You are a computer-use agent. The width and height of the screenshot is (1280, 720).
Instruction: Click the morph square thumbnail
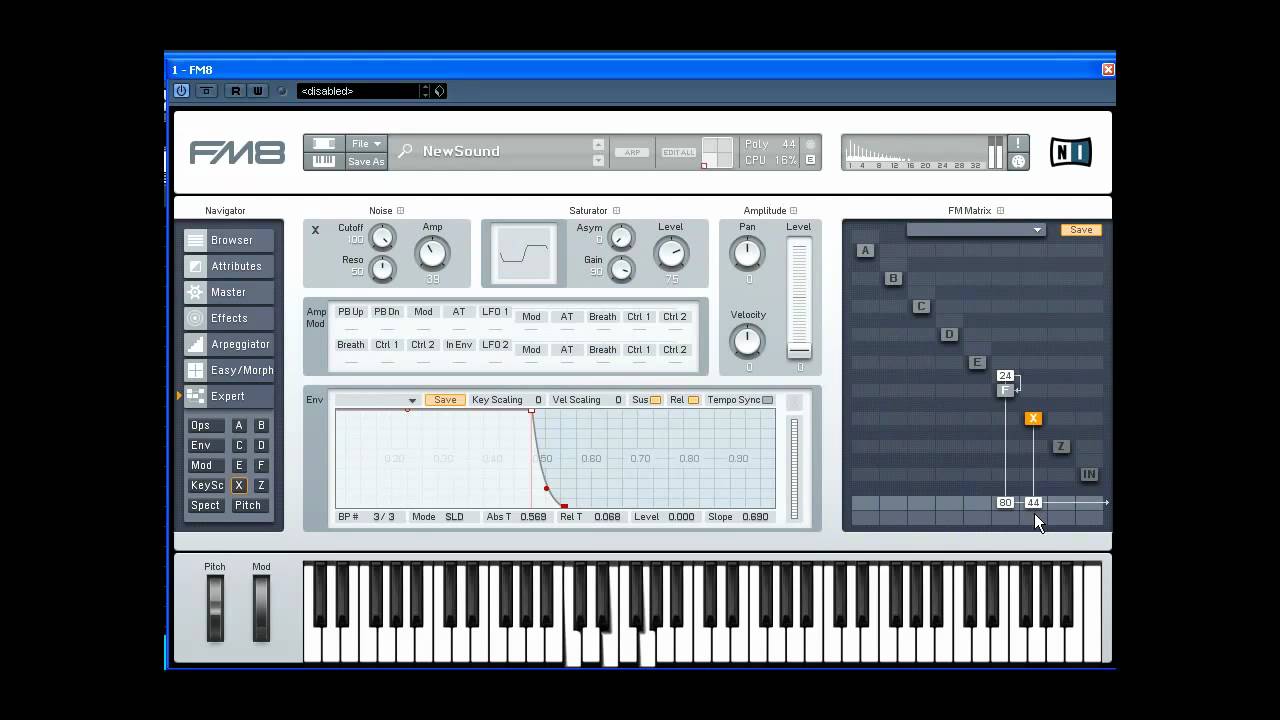(x=717, y=152)
